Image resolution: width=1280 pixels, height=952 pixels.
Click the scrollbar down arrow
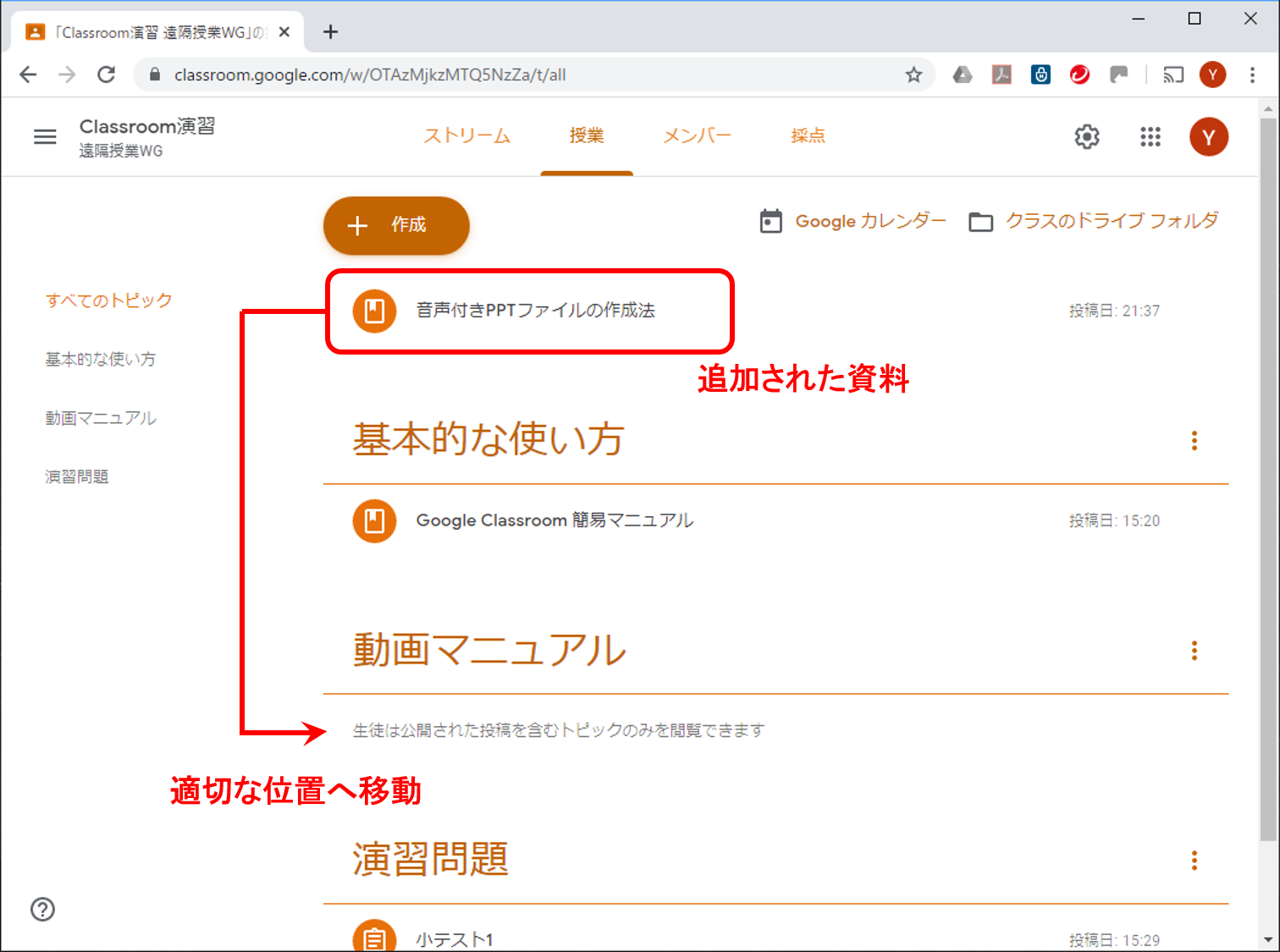[x=1267, y=939]
